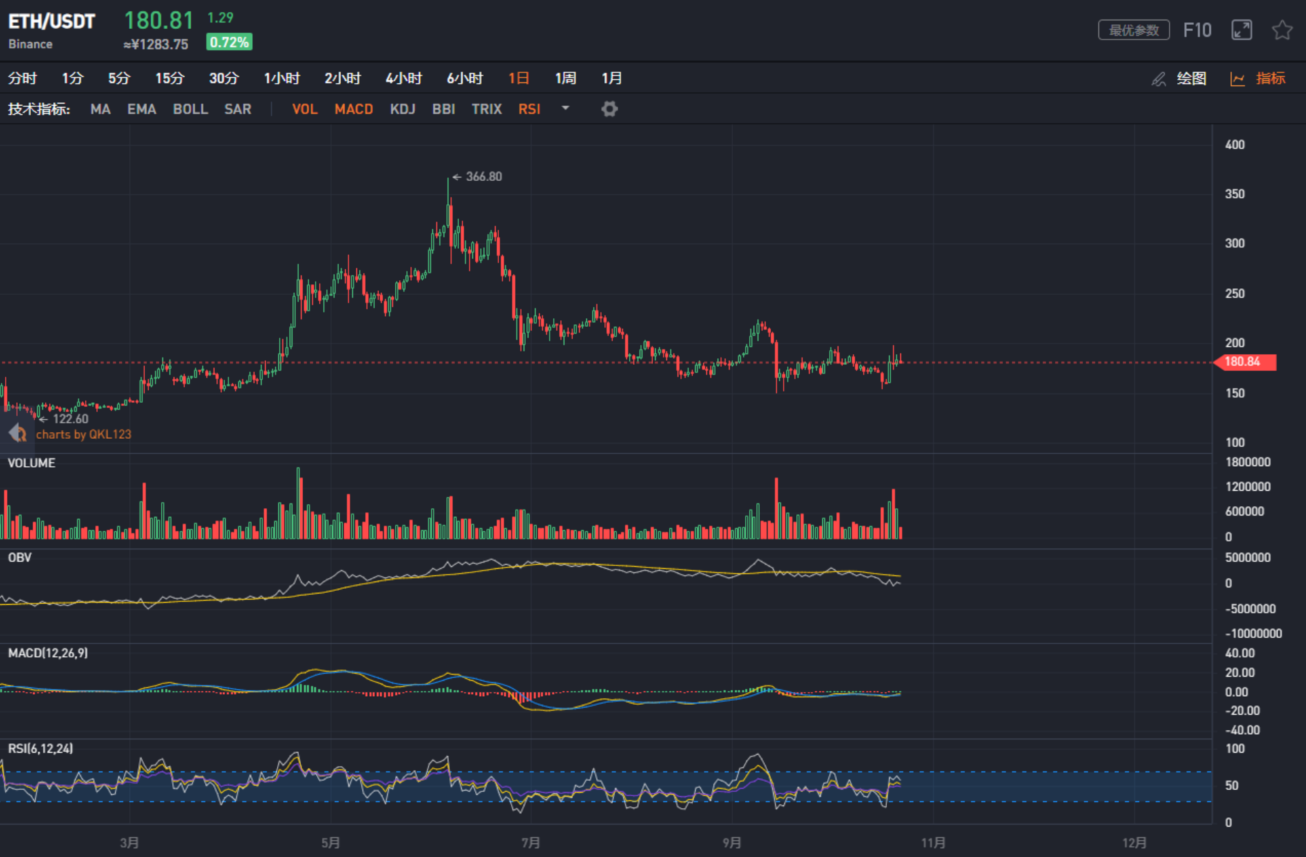
Task: Click the 最优参数 button
Action: click(1133, 30)
